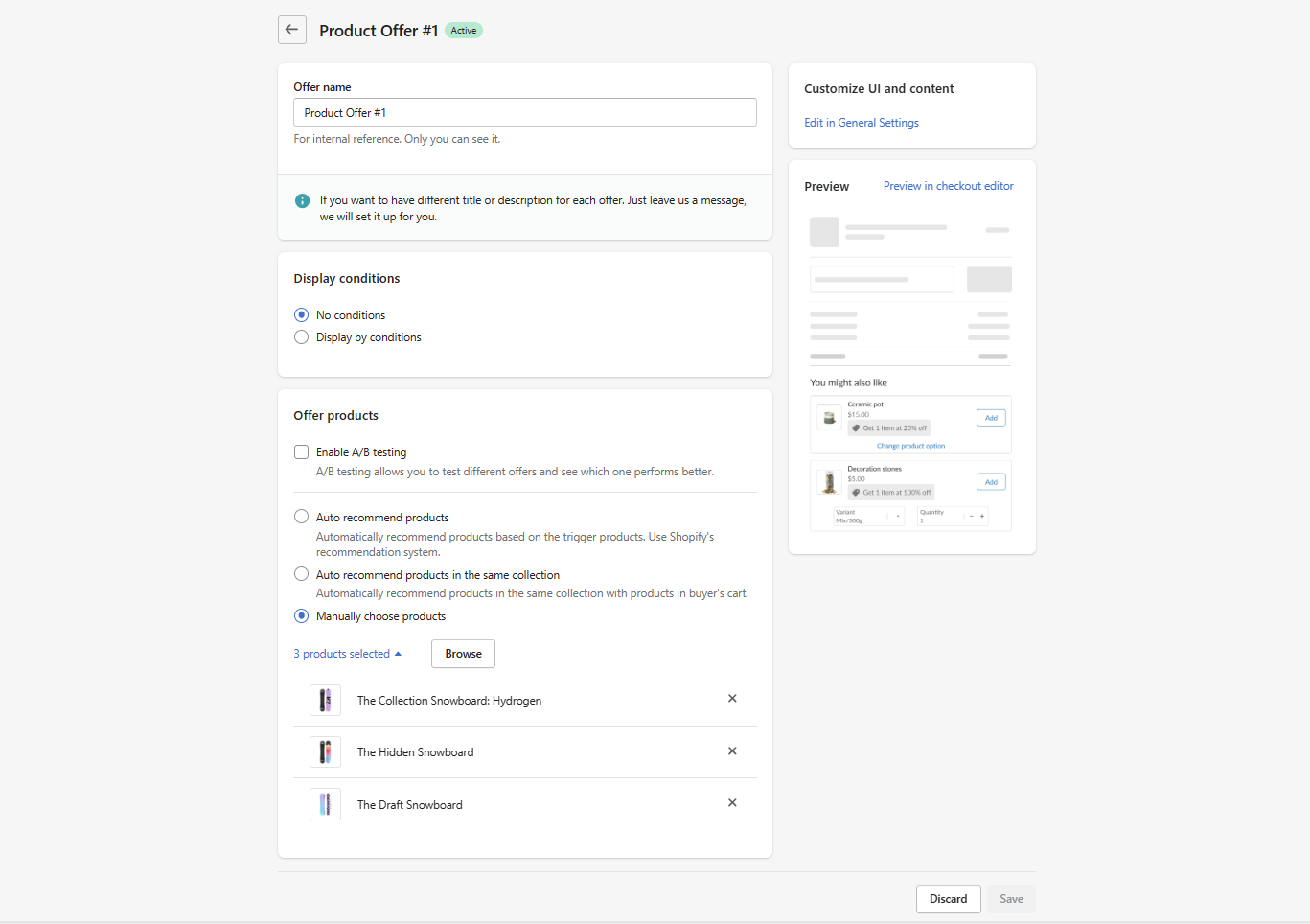Open Preview in checkout editor link
This screenshot has height=924, width=1310.
(949, 186)
